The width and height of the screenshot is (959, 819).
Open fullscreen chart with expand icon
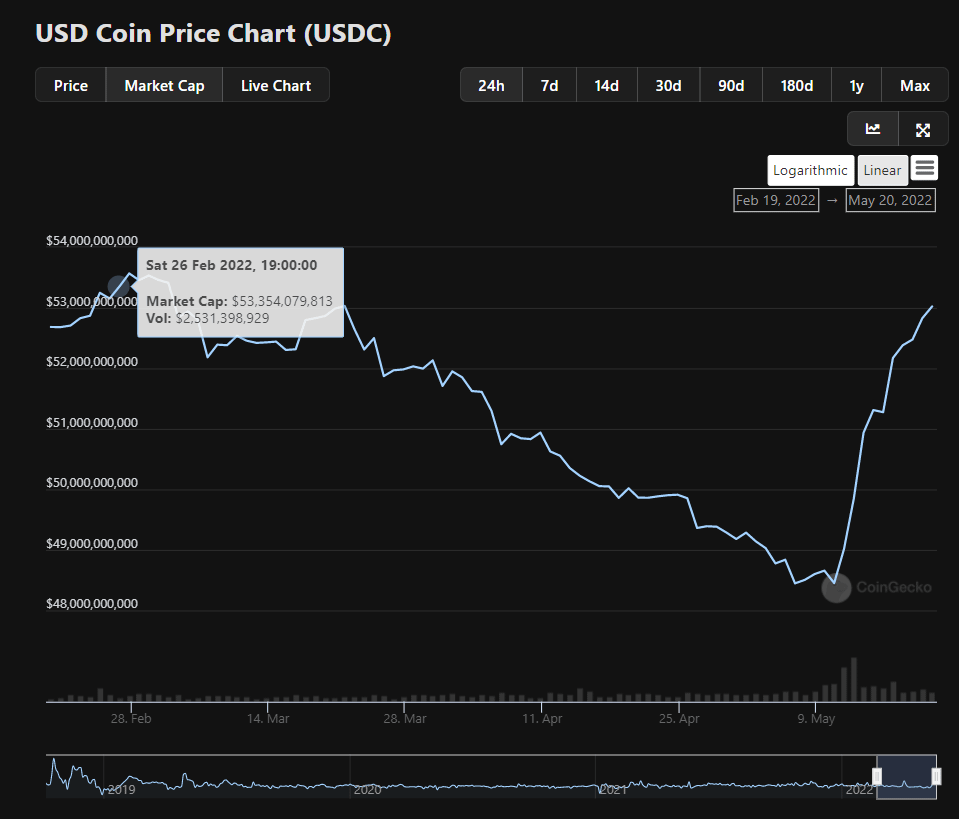(923, 129)
